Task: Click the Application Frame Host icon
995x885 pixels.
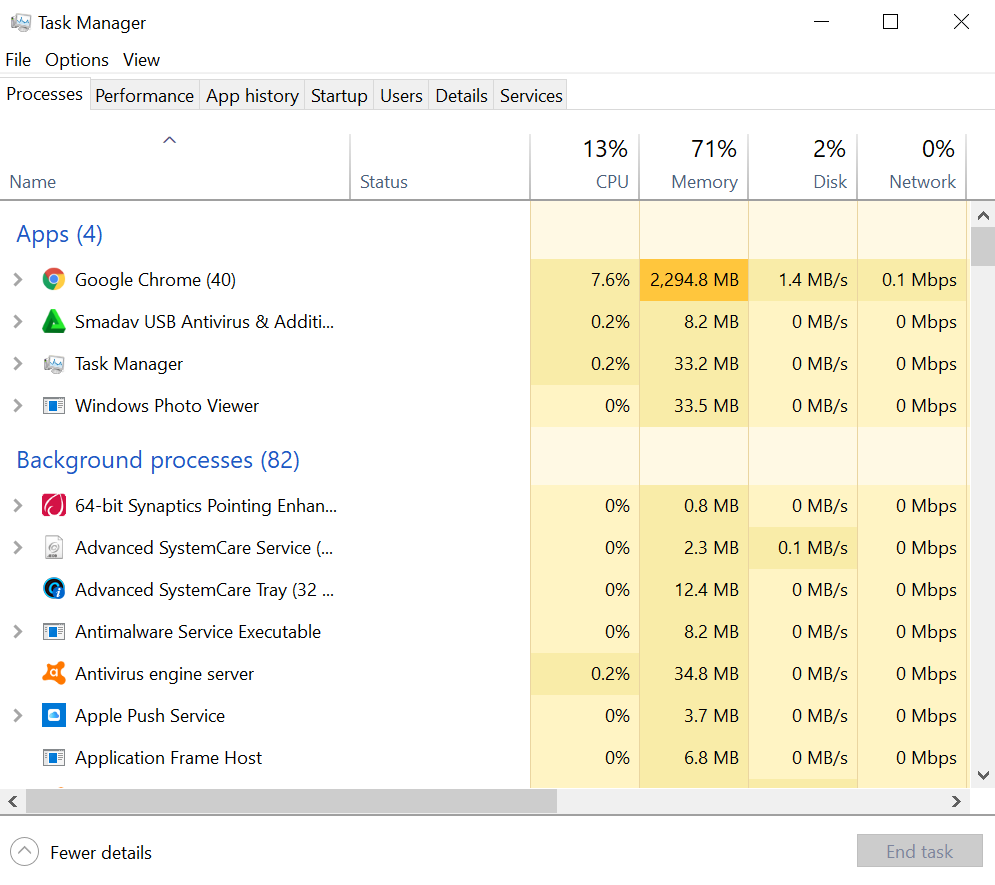Action: [x=54, y=757]
